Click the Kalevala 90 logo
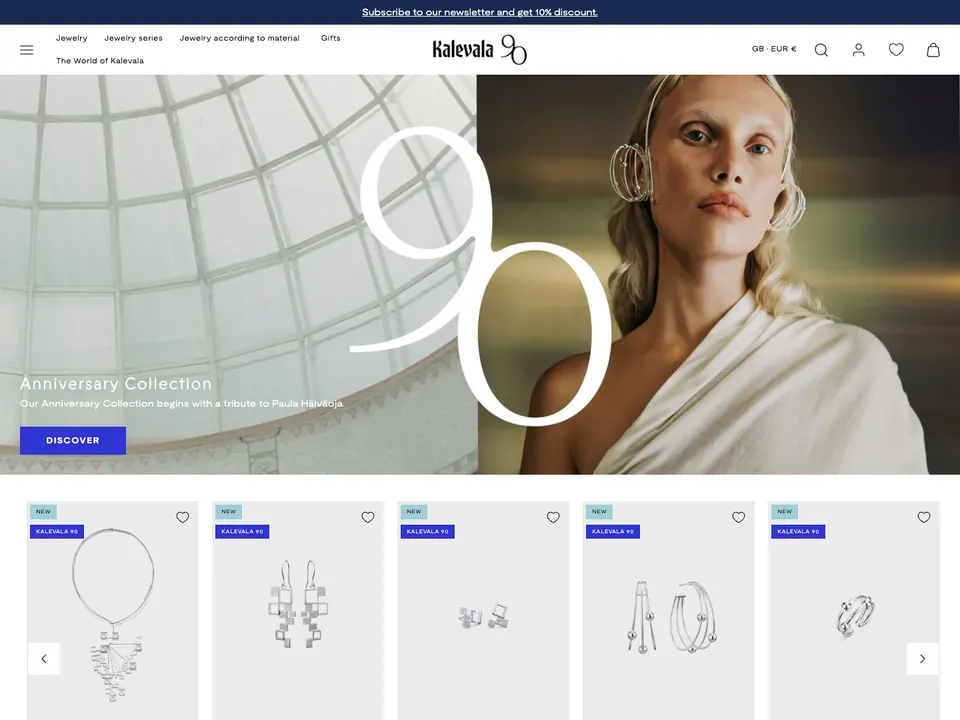The width and height of the screenshot is (960, 720). 479,50
